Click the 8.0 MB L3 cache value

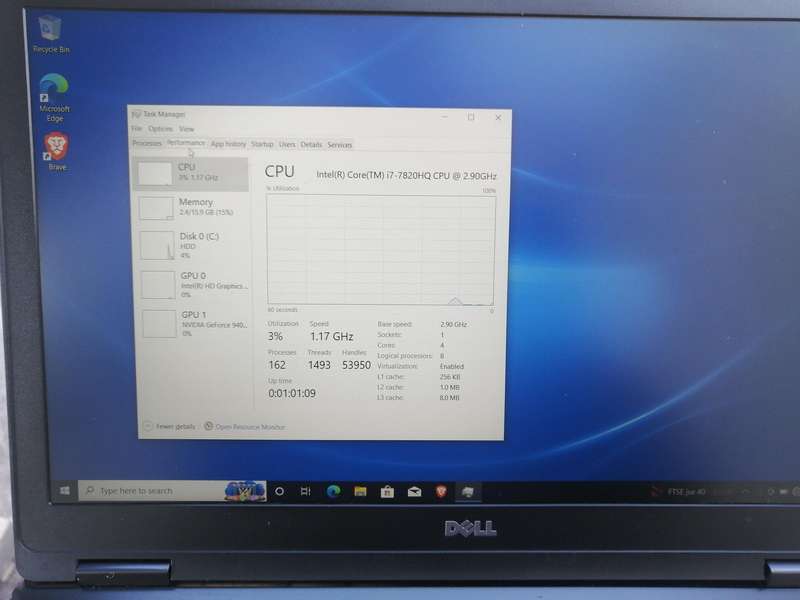tap(449, 397)
